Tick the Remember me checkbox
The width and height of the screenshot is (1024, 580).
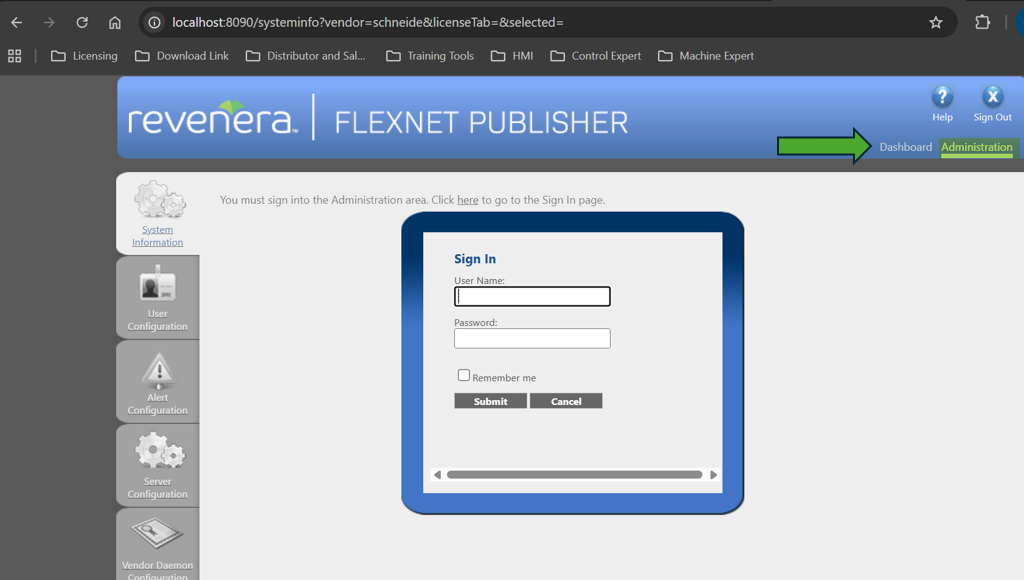(x=464, y=375)
